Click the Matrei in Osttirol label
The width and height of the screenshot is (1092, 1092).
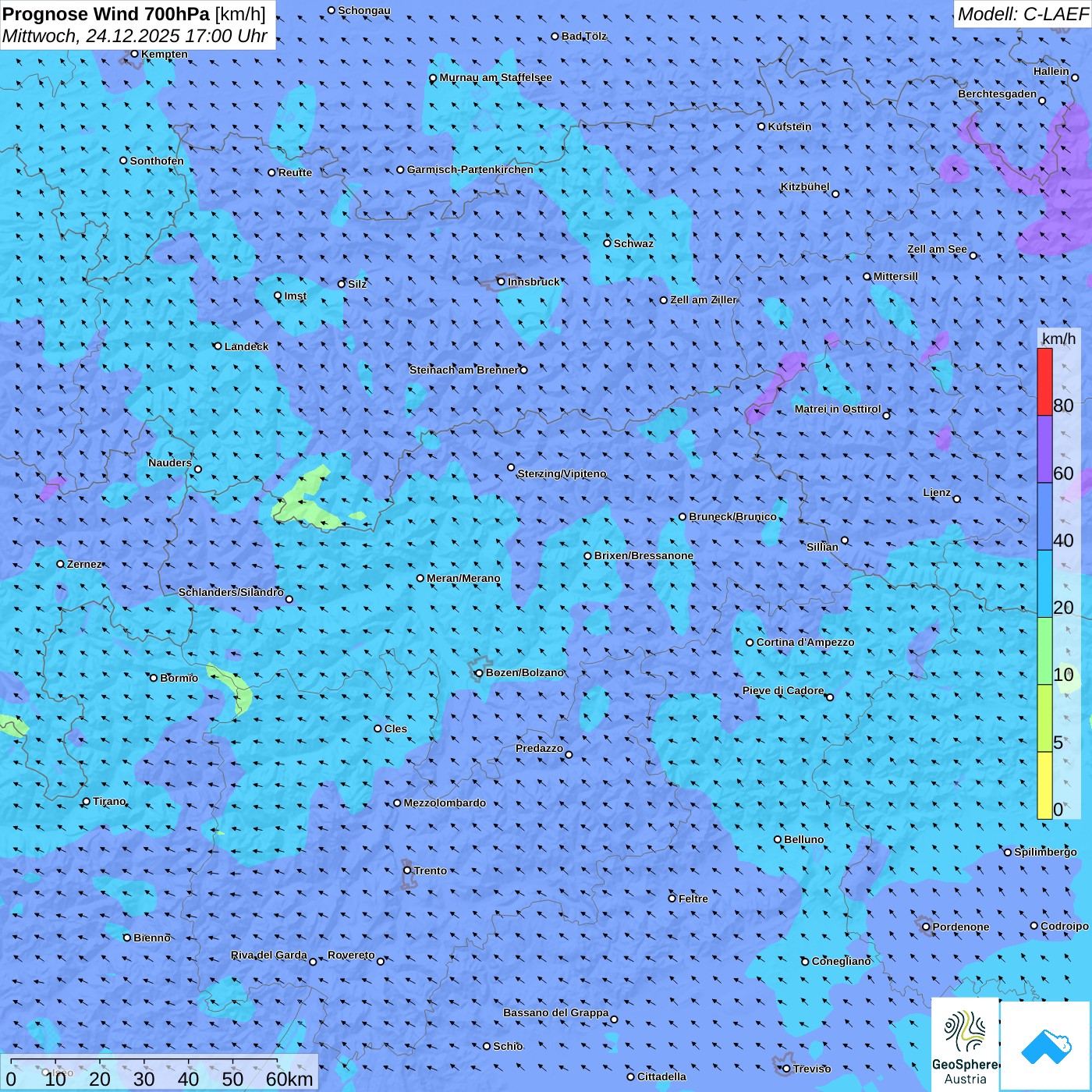(x=837, y=409)
